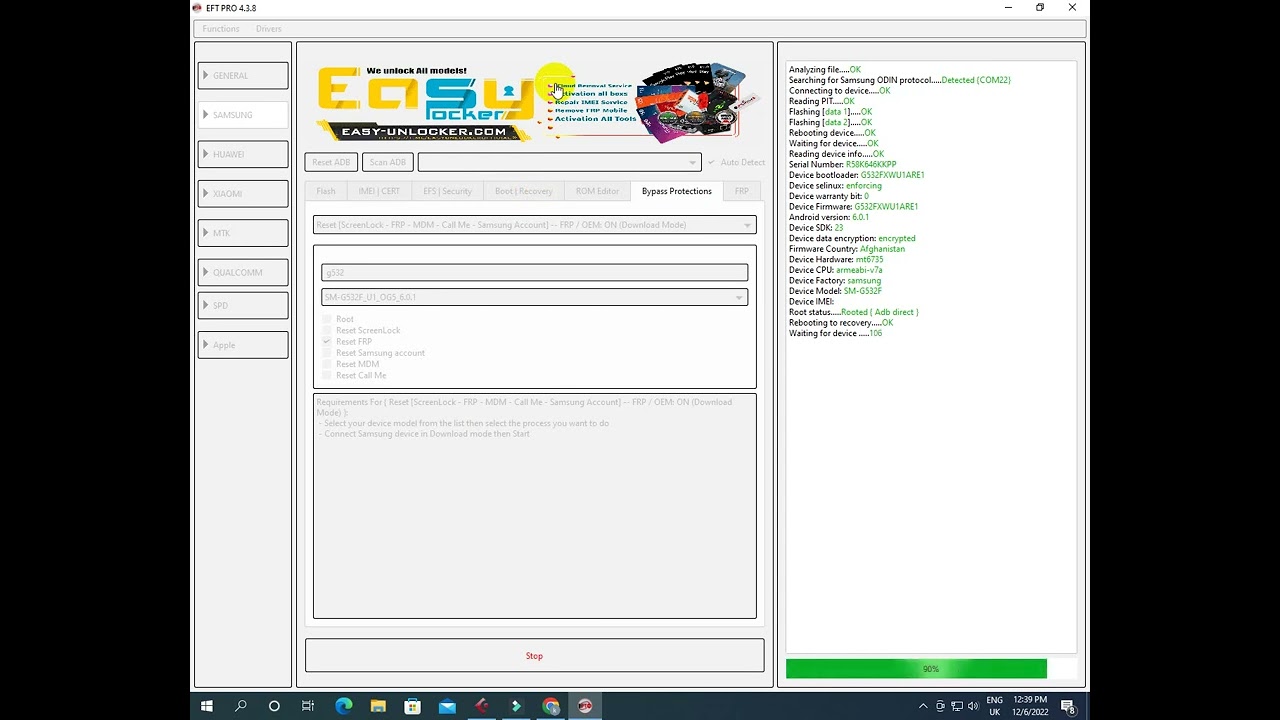Open the GENERAL sidebar section

243,75
